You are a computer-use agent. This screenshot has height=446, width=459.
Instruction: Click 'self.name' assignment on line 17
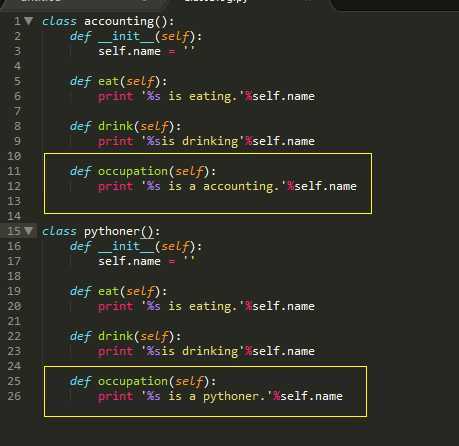(x=146, y=261)
